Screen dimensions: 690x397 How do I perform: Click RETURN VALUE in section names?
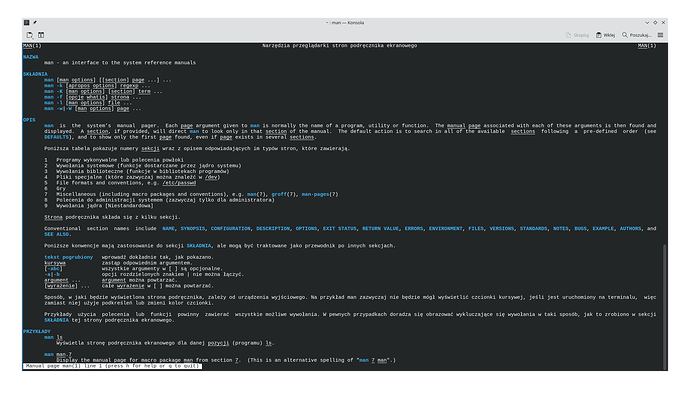pyautogui.click(x=381, y=229)
